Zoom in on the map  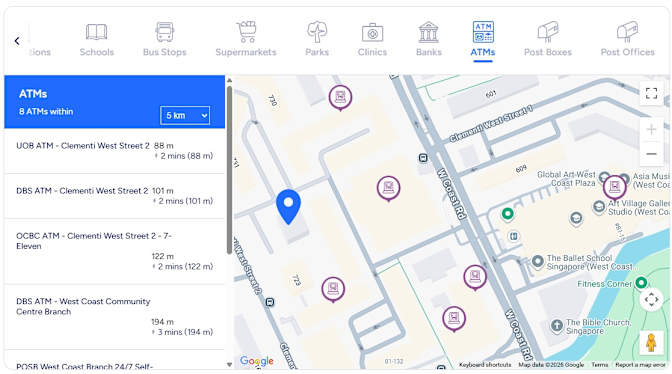(651, 129)
